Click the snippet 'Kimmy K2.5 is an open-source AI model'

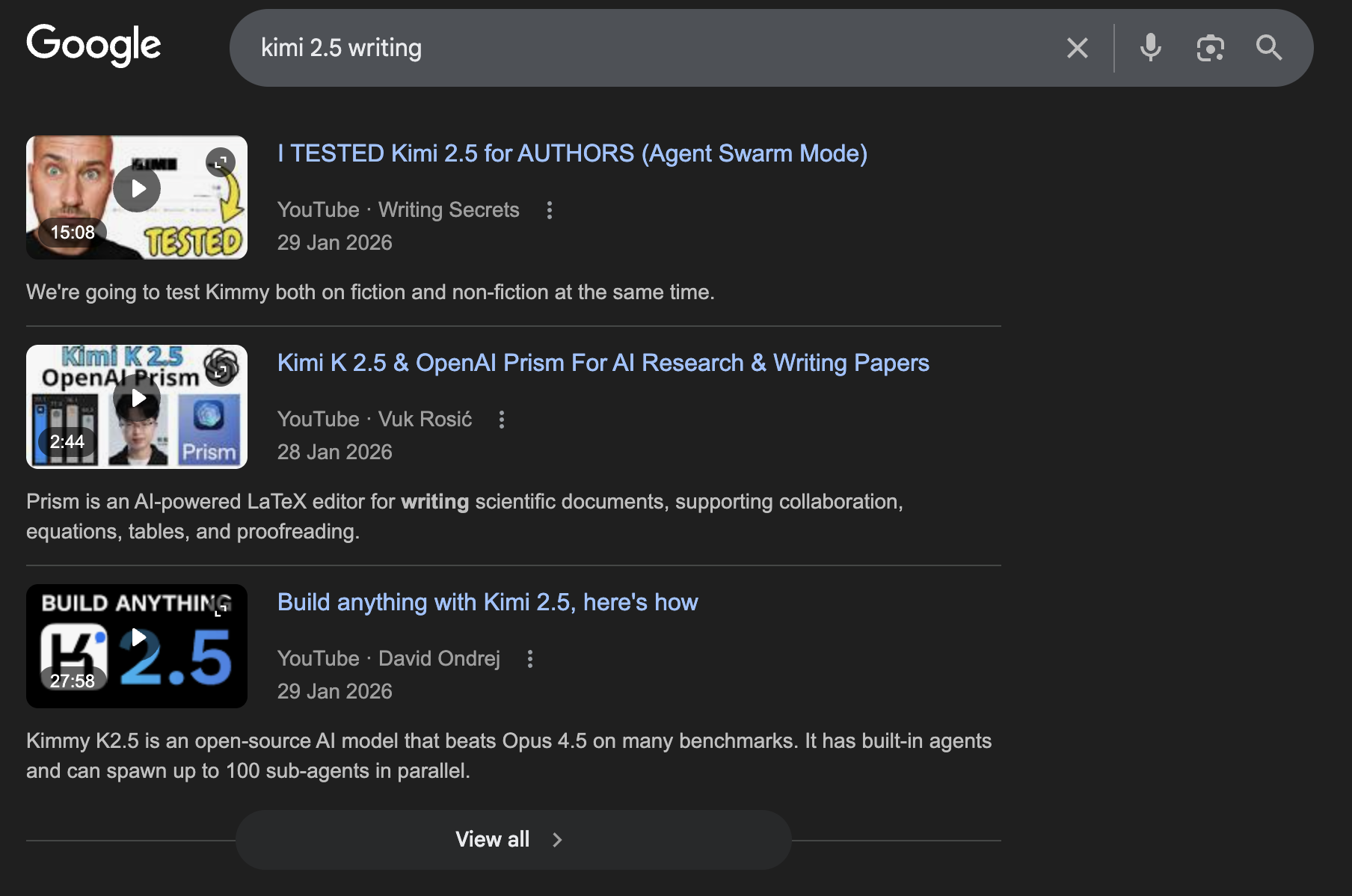pos(508,756)
